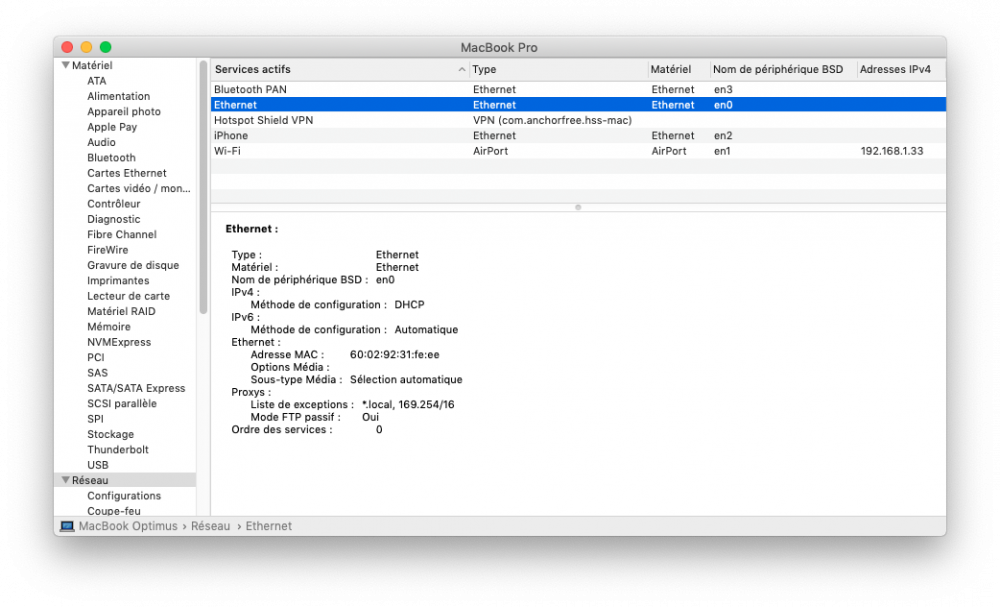Viewport: 1000px width, 607px height.
Task: Select the Matériel category header
Action: coord(92,65)
